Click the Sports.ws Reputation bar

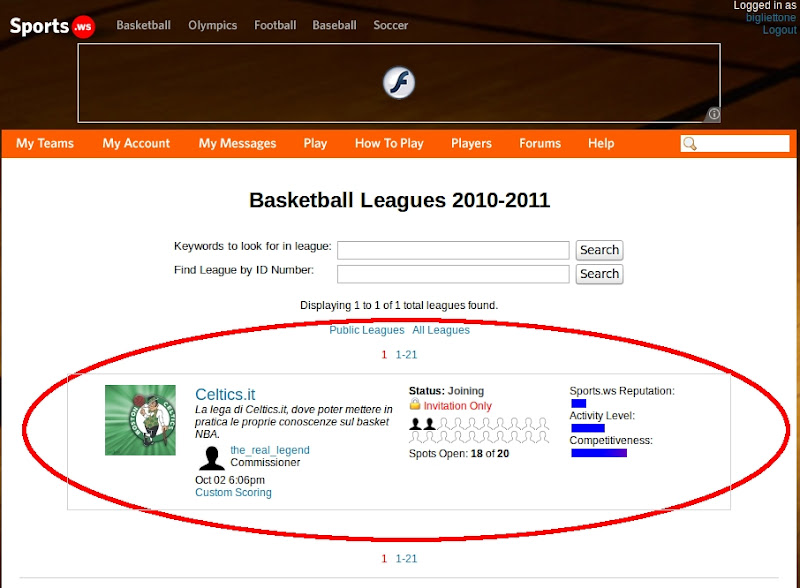(579, 403)
